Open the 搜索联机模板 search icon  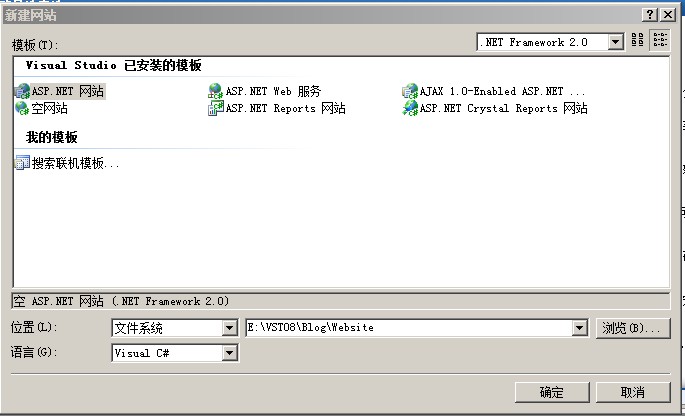pos(22,163)
